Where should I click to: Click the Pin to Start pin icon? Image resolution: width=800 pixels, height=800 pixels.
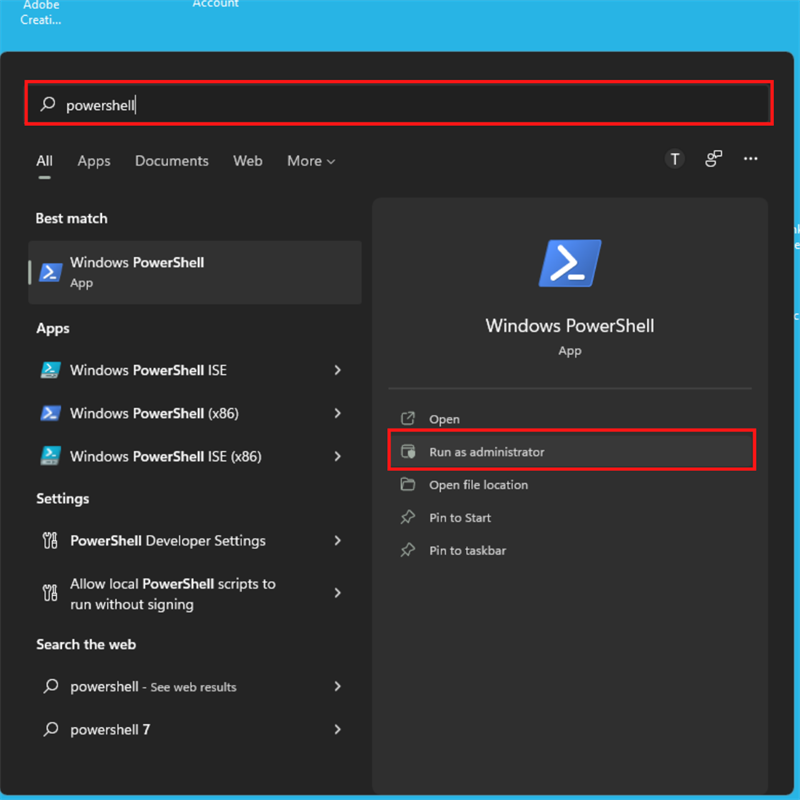[x=408, y=517]
